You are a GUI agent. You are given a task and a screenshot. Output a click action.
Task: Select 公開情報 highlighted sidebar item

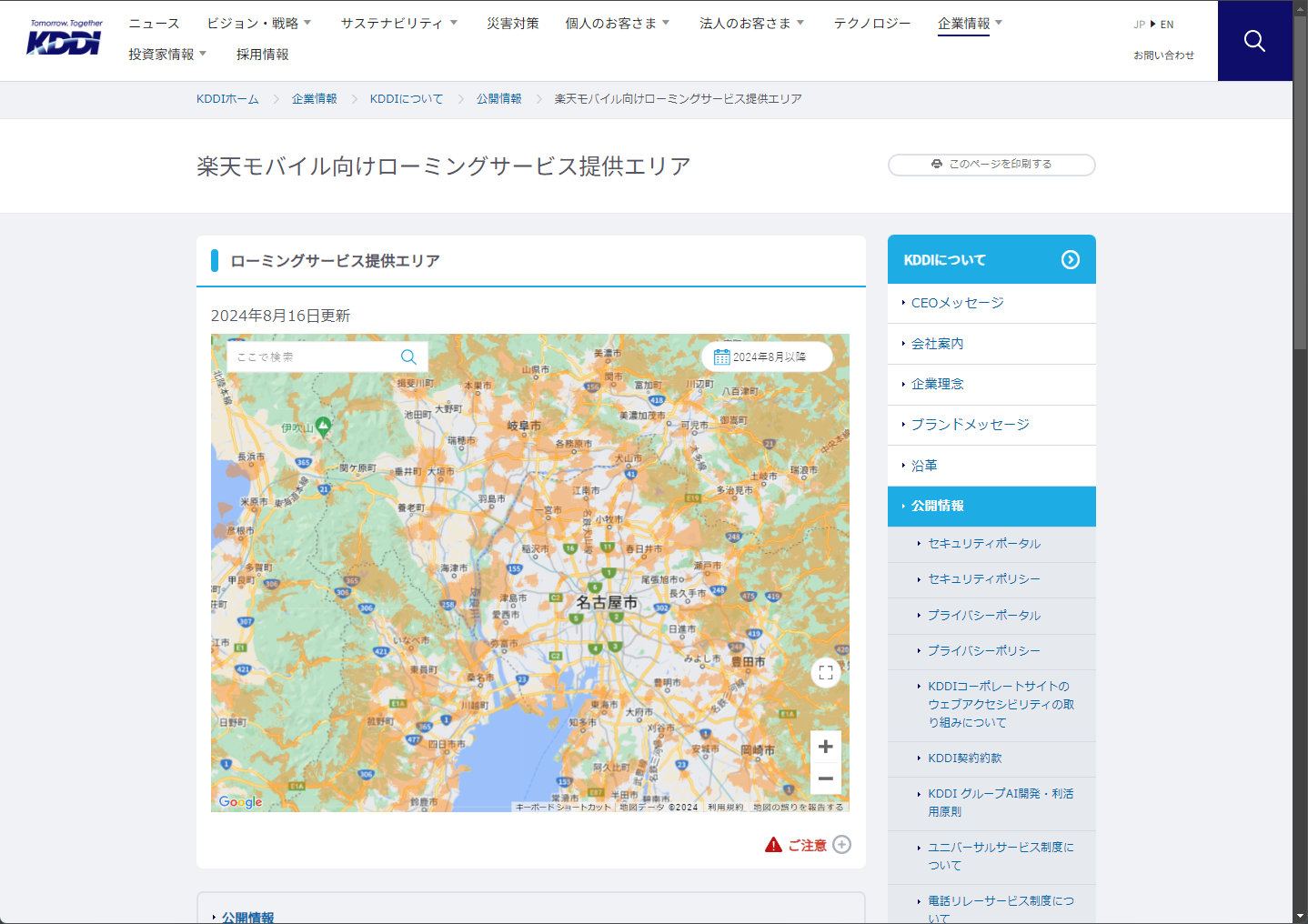991,507
